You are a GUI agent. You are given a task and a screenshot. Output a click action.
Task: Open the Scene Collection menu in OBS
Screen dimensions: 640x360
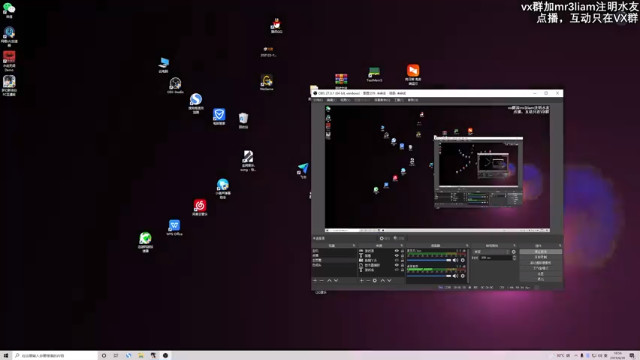pos(382,100)
